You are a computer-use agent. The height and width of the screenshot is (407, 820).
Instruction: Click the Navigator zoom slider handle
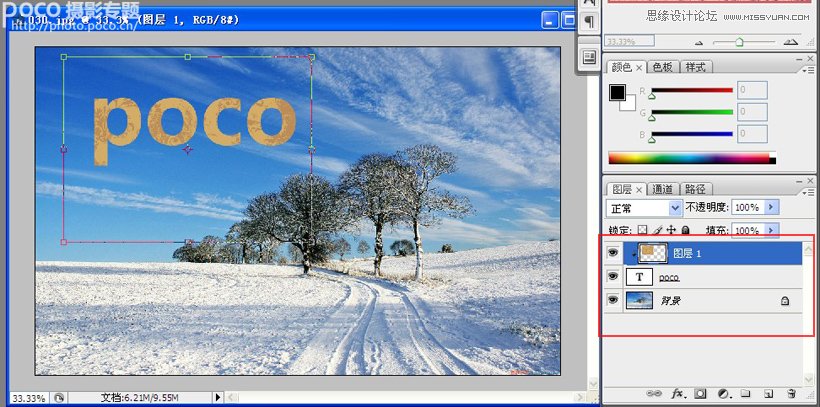point(739,42)
